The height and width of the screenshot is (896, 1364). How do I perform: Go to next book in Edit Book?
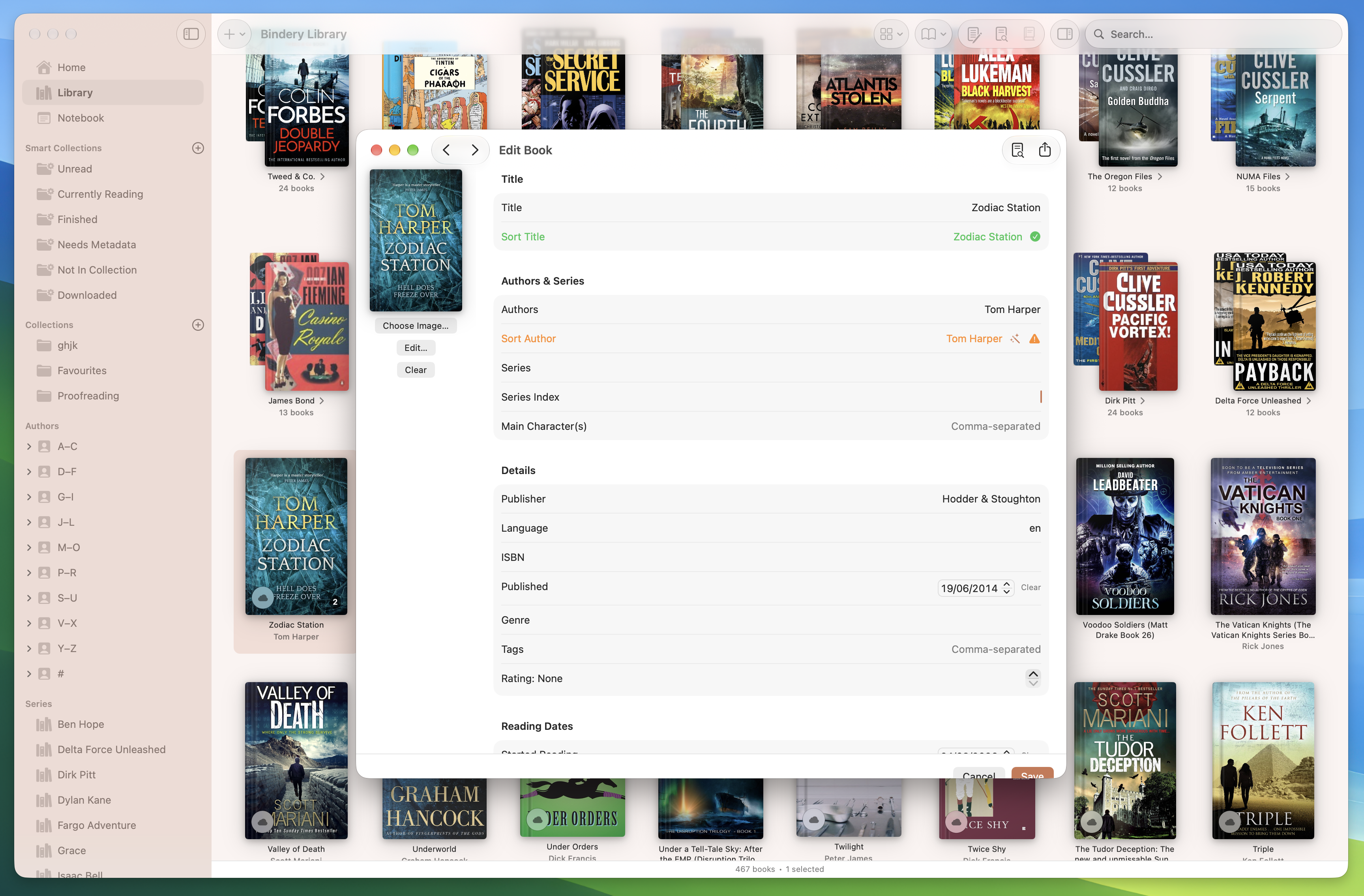point(474,150)
